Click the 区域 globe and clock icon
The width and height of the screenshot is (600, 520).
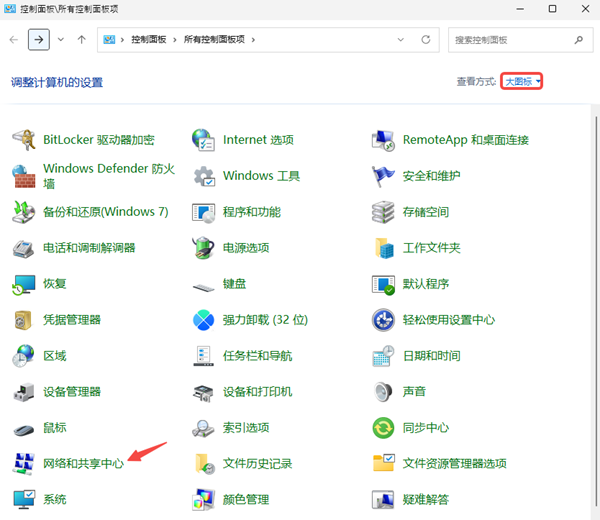point(24,356)
